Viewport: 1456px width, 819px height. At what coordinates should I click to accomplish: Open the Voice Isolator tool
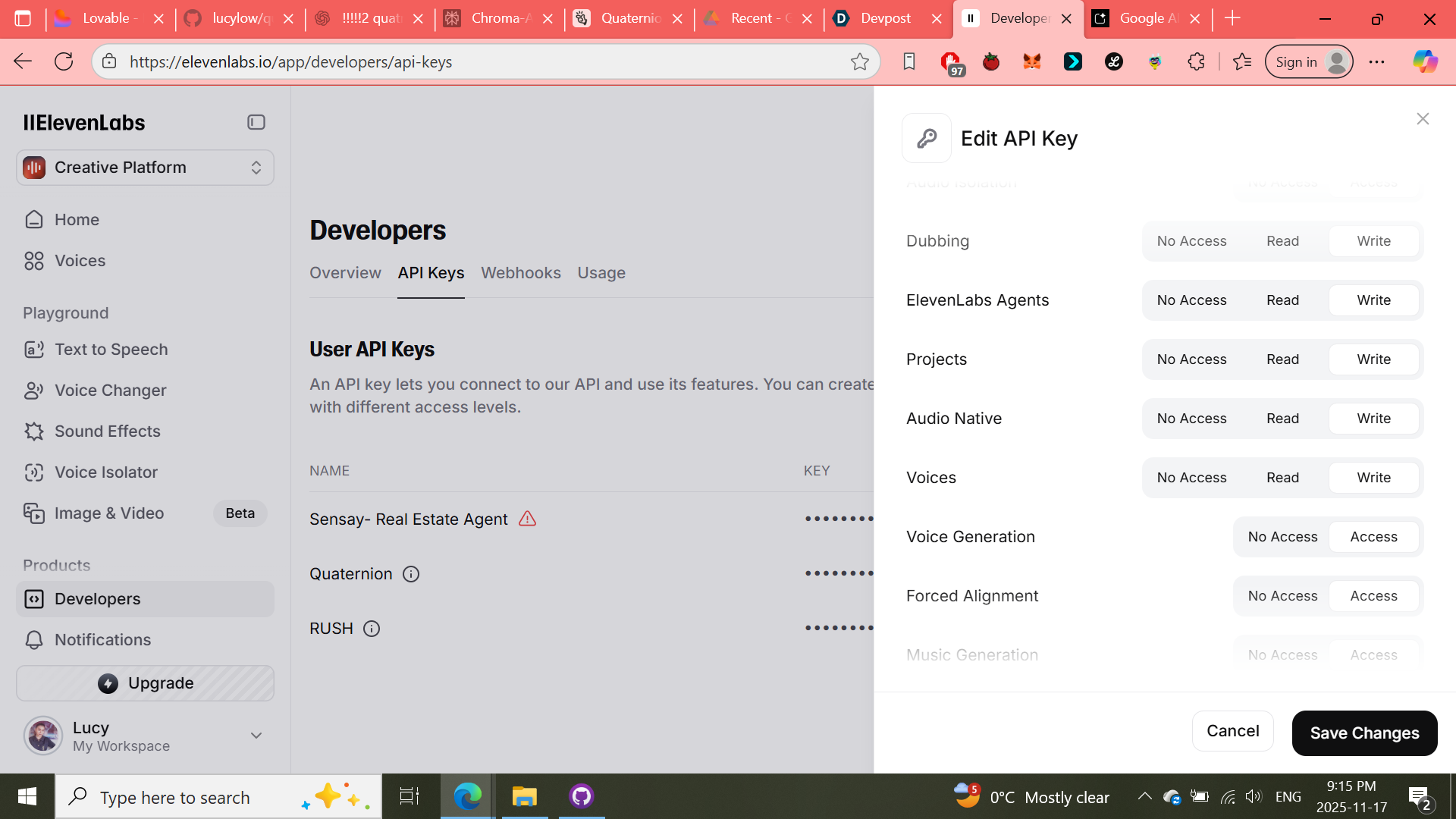pos(105,472)
